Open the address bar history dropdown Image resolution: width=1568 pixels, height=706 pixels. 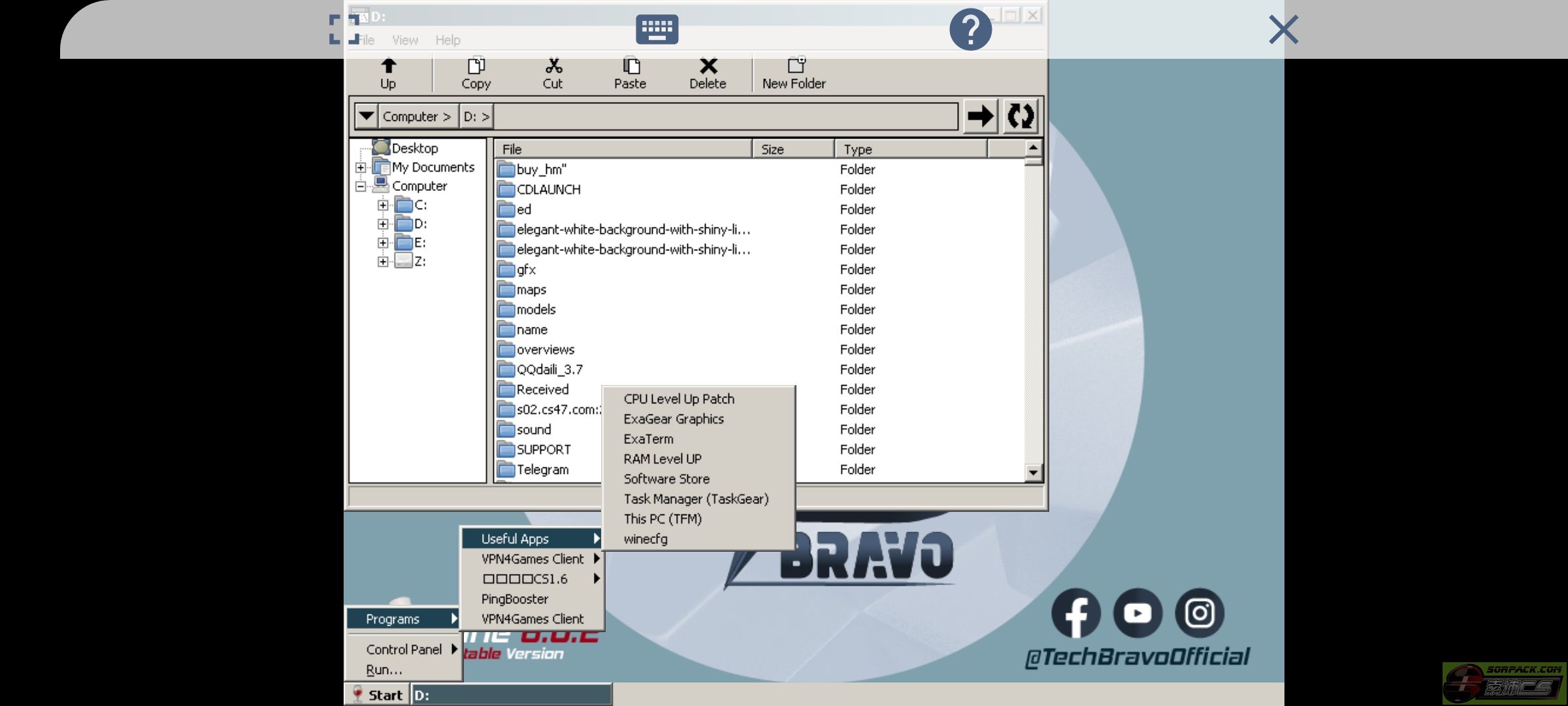[x=367, y=116]
